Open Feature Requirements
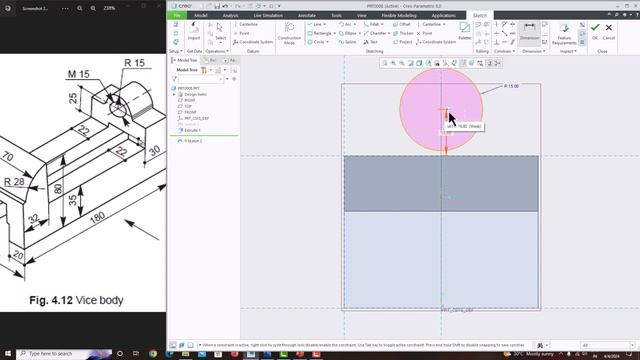The width and height of the screenshot is (640, 360). [x=564, y=33]
